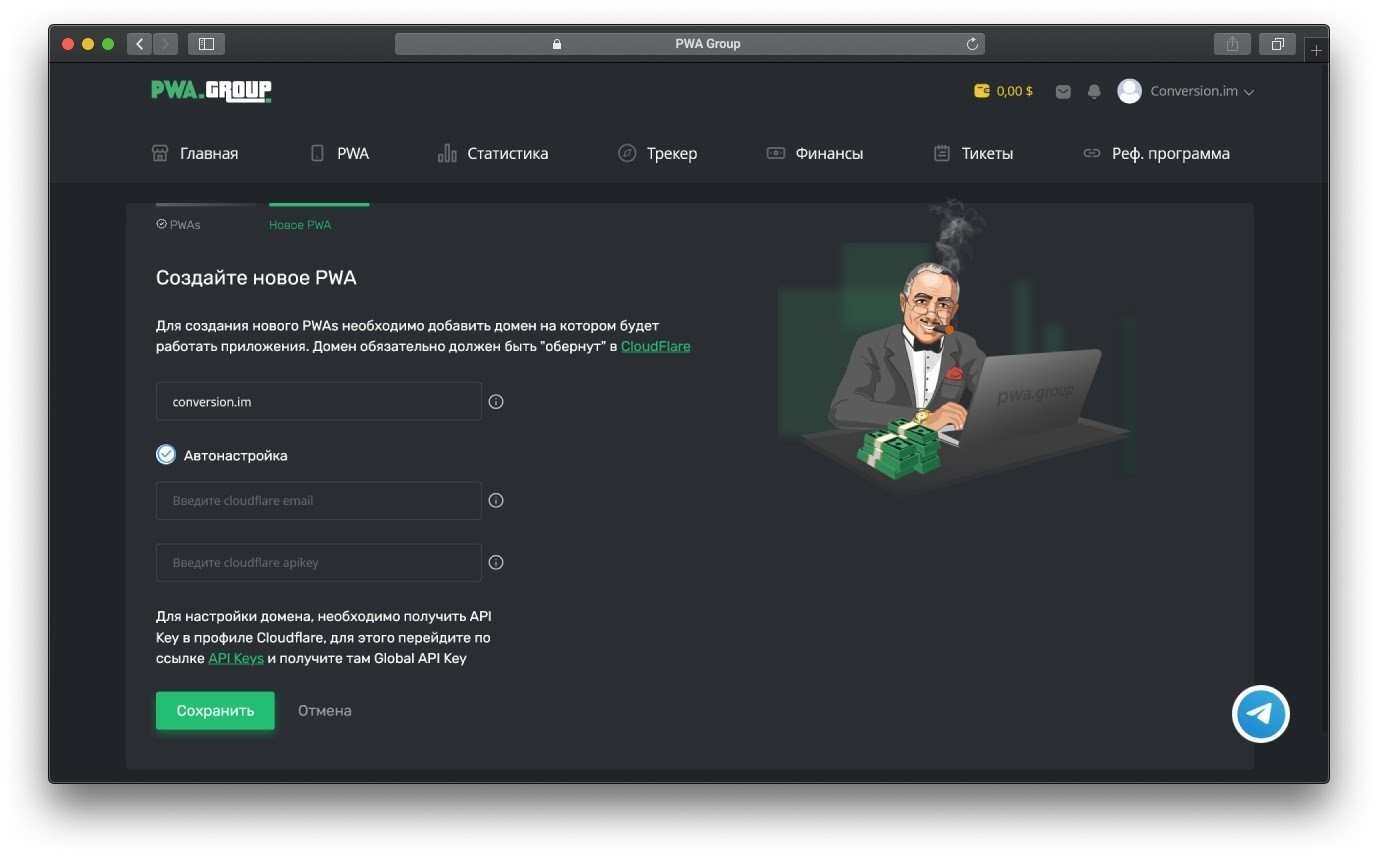Reload the page in Safari address bar
This screenshot has height=856, width=1378.
point(972,44)
